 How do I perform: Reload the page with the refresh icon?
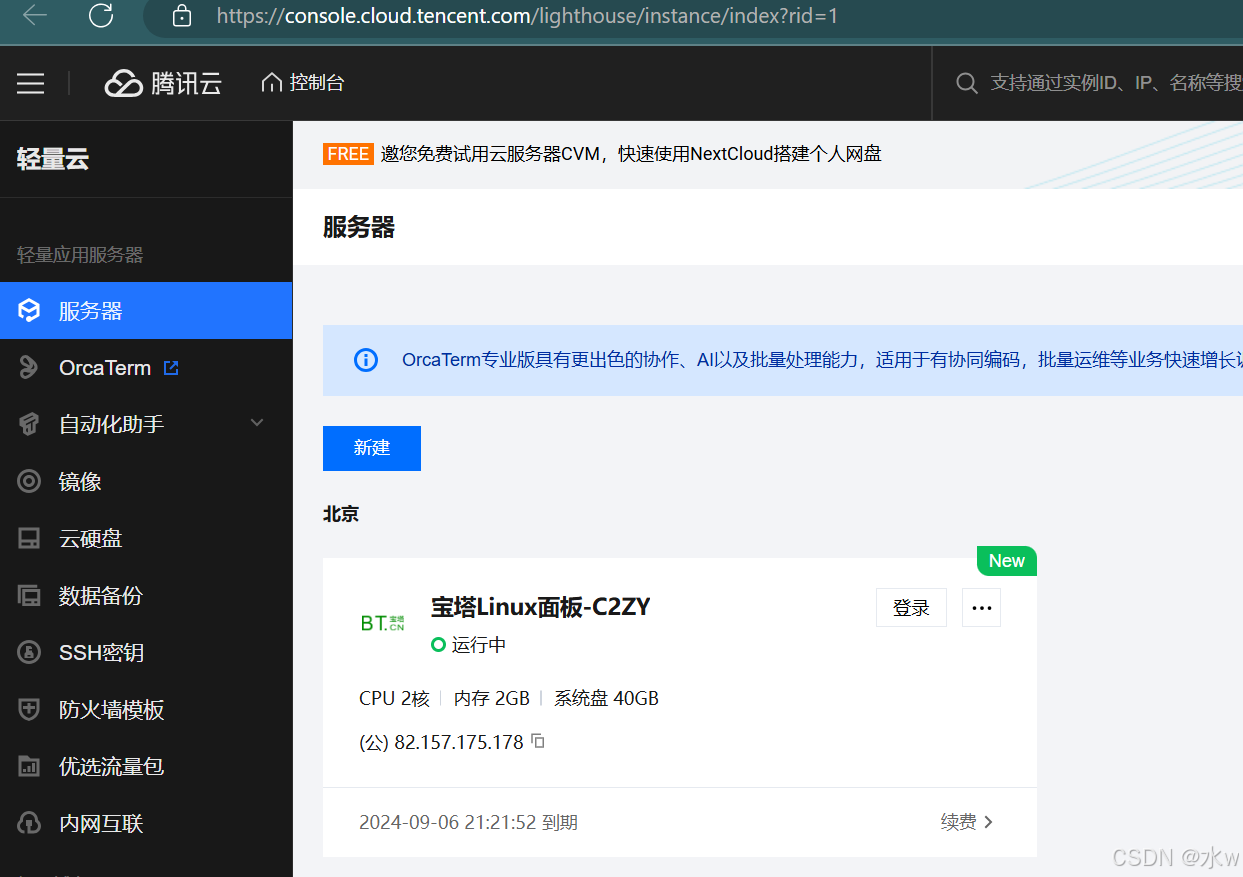click(x=101, y=15)
